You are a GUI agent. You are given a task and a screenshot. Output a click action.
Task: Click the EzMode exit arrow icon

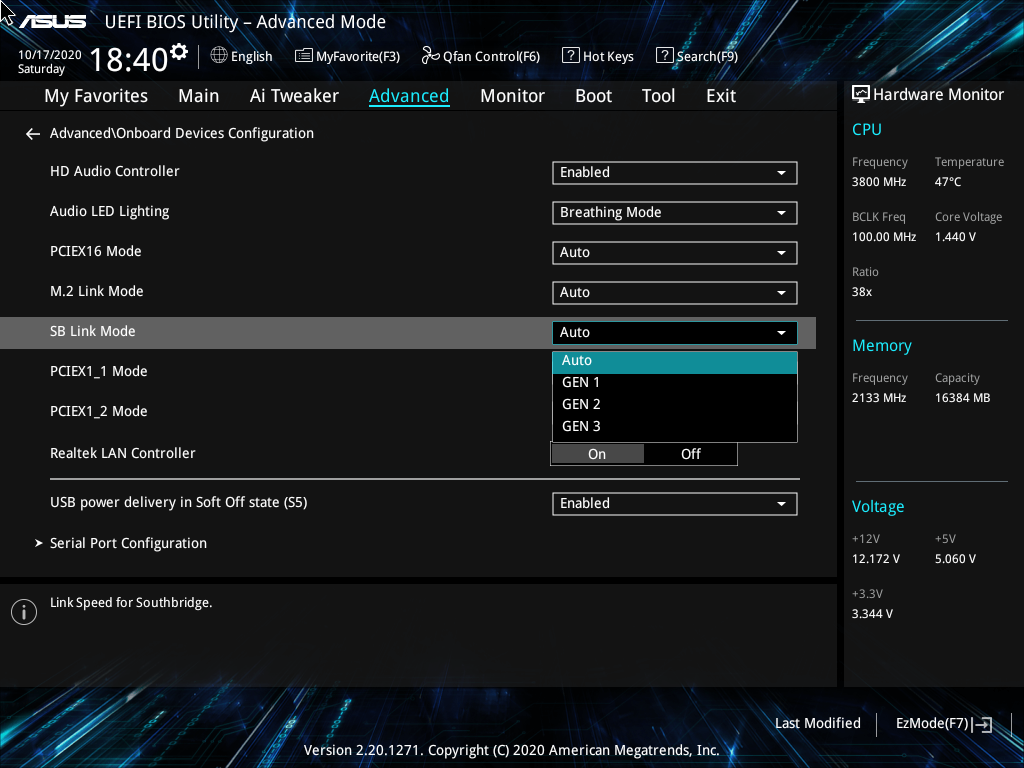click(982, 724)
